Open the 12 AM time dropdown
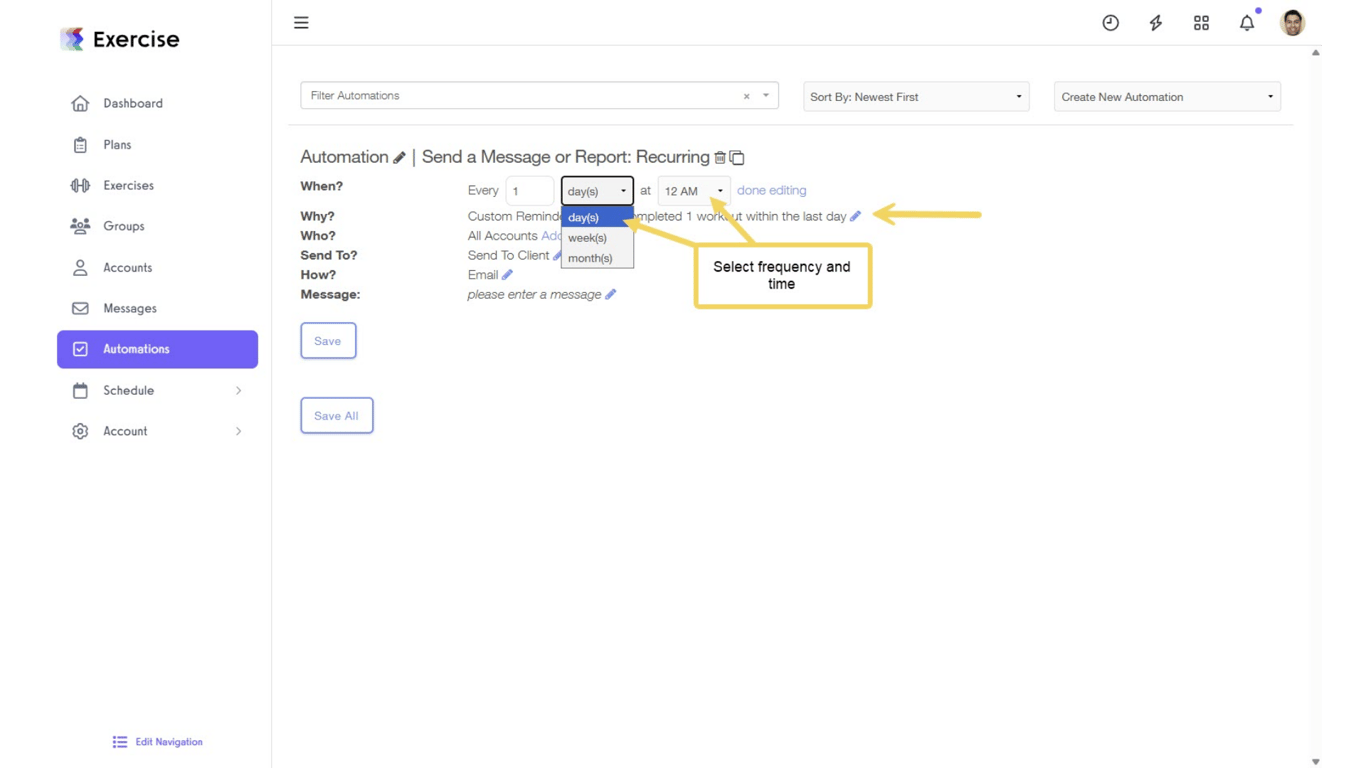The width and height of the screenshot is (1366, 768). click(692, 190)
